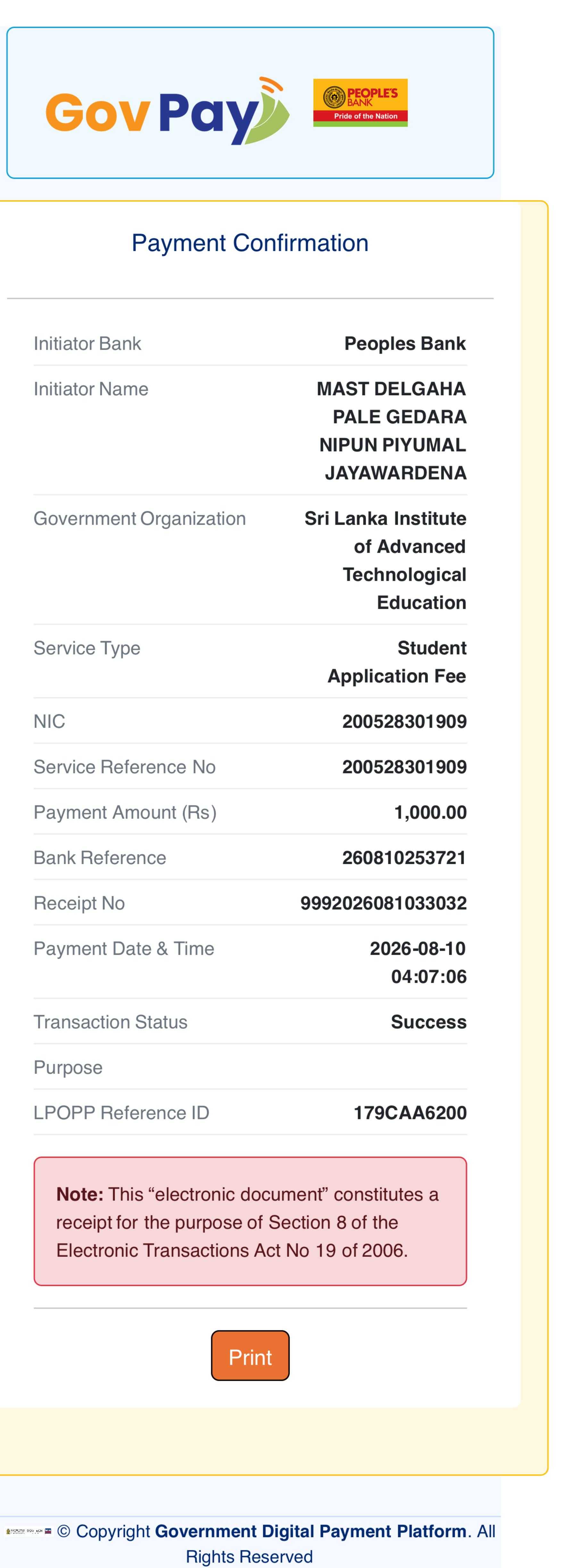The width and height of the screenshot is (565, 1568).
Task: Click the NIC value 200528301909
Action: [x=404, y=721]
